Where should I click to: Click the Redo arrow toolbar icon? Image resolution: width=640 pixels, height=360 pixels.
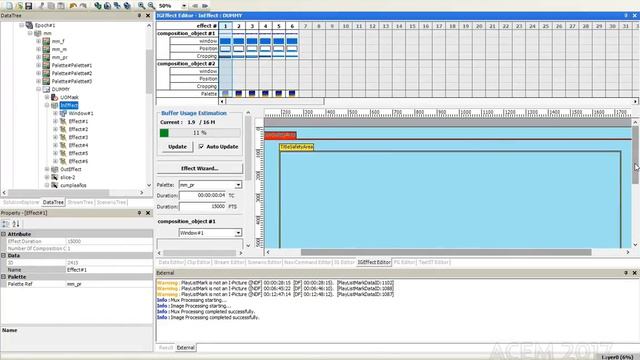83,6
